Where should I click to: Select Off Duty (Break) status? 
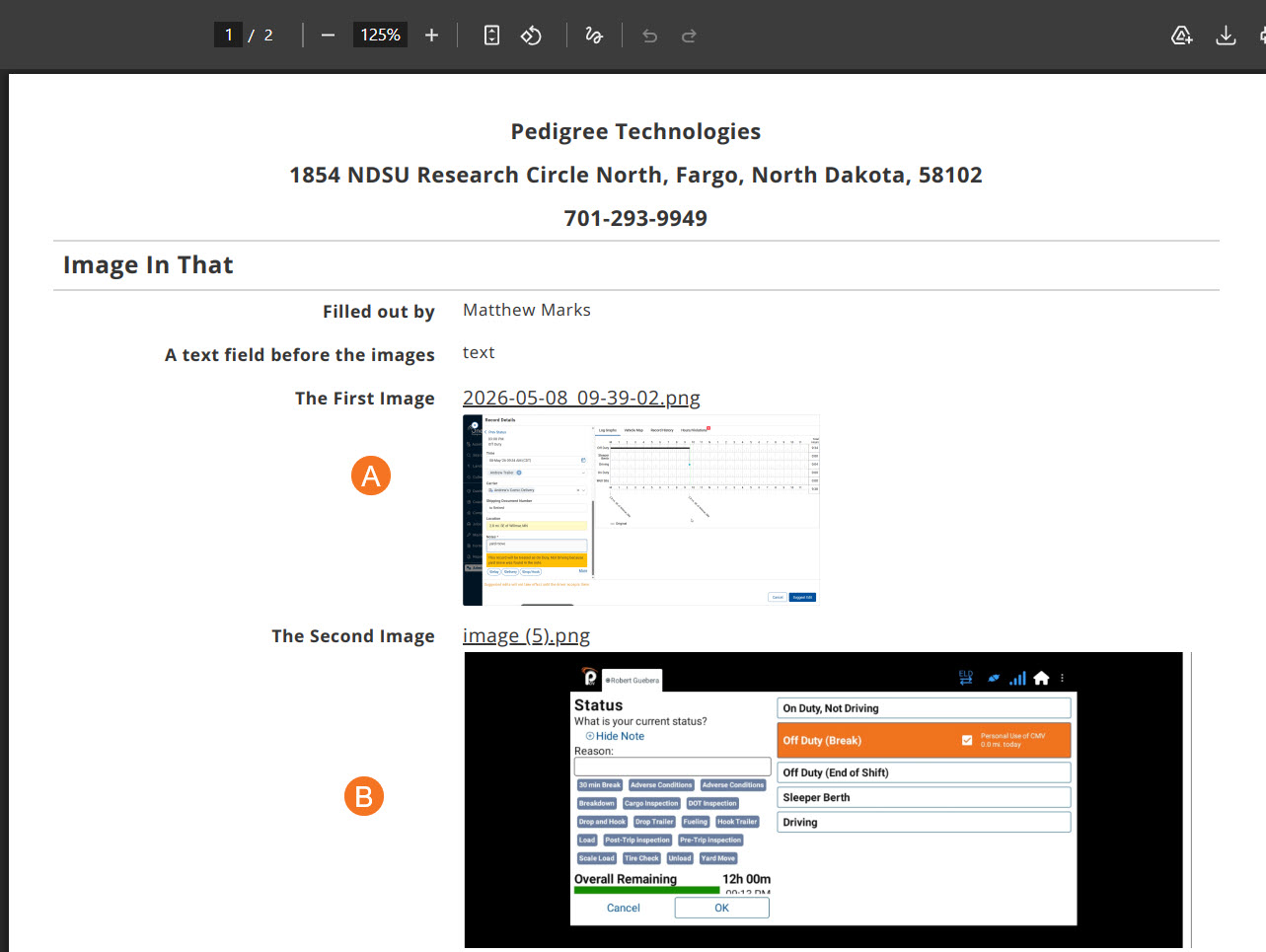(924, 740)
